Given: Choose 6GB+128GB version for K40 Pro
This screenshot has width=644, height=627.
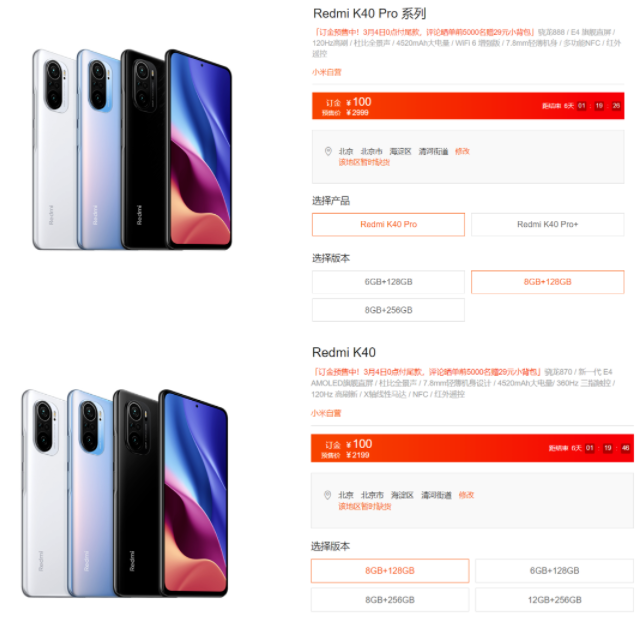Looking at the screenshot, I should 388,282.
